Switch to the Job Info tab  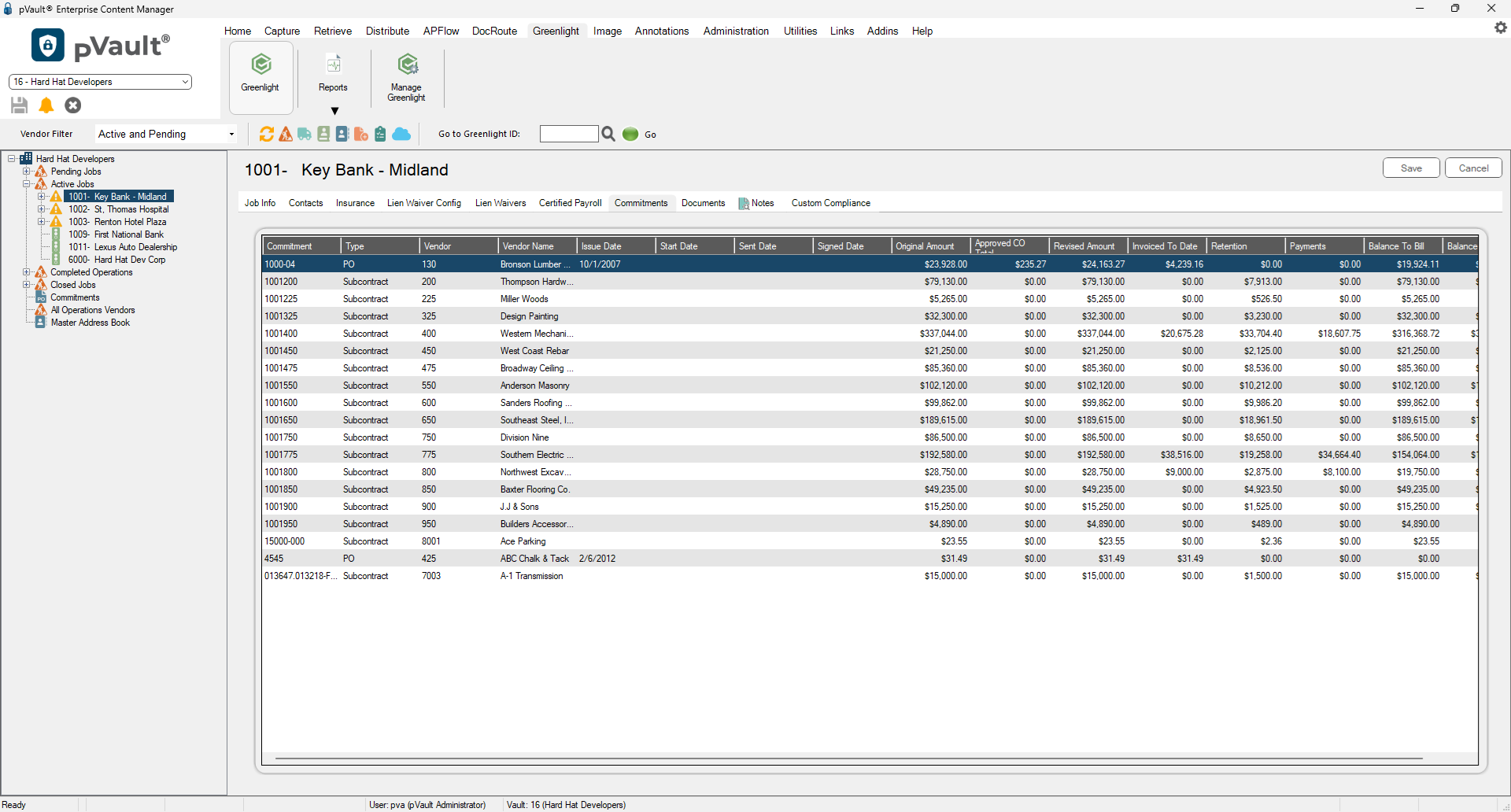coord(260,203)
